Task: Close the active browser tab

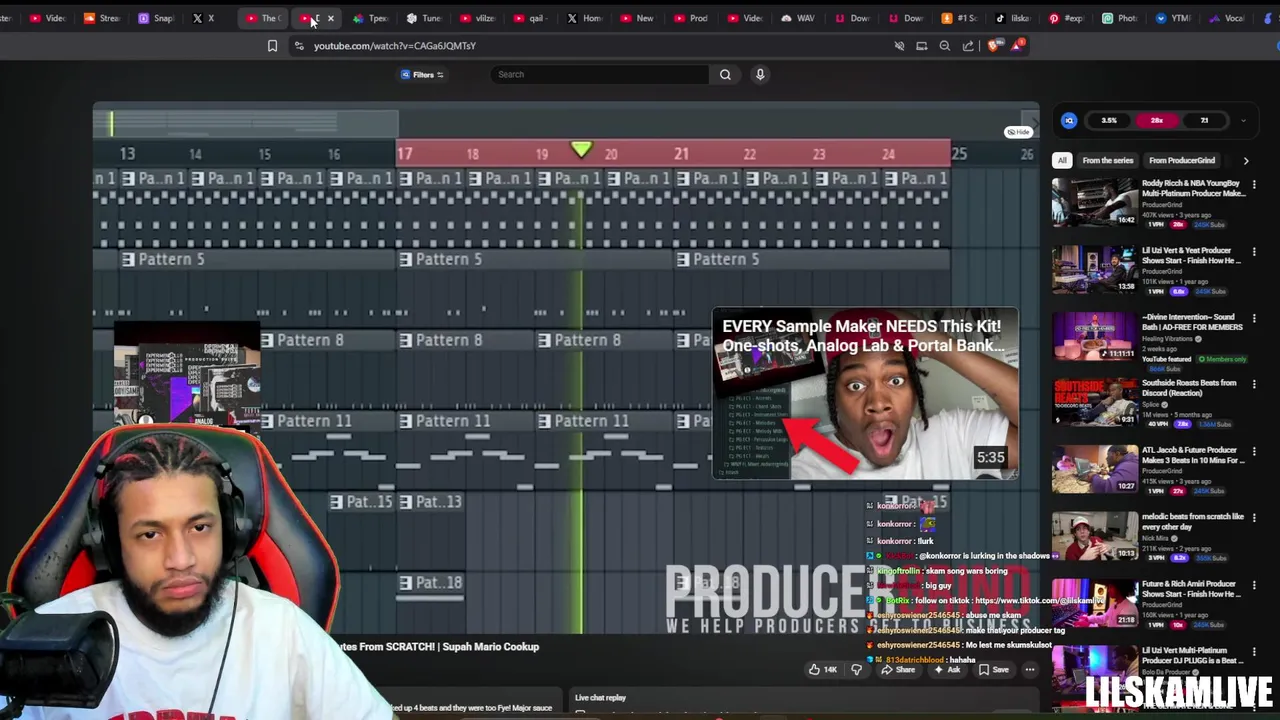Action: [x=331, y=18]
